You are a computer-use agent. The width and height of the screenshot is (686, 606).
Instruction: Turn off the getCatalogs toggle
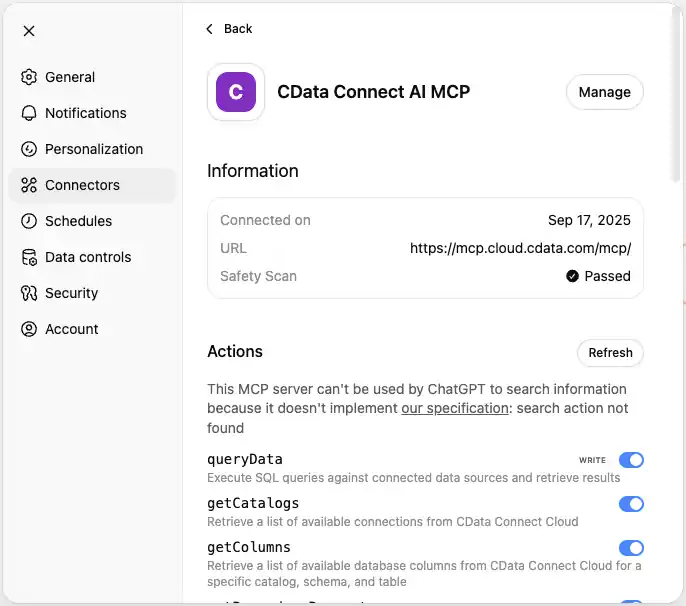631,504
